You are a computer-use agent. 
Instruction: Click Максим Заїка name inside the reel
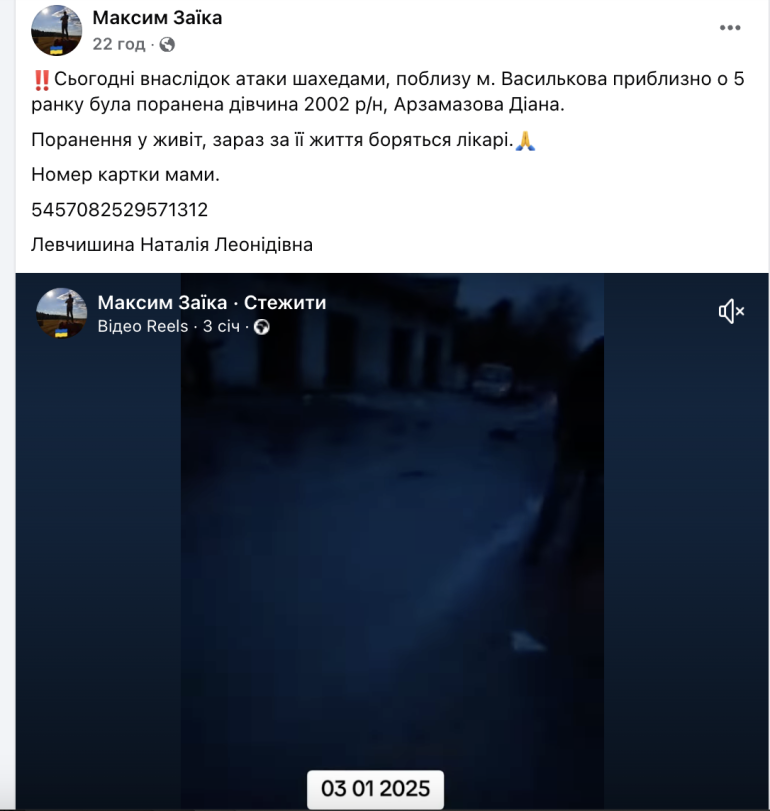pos(162,303)
